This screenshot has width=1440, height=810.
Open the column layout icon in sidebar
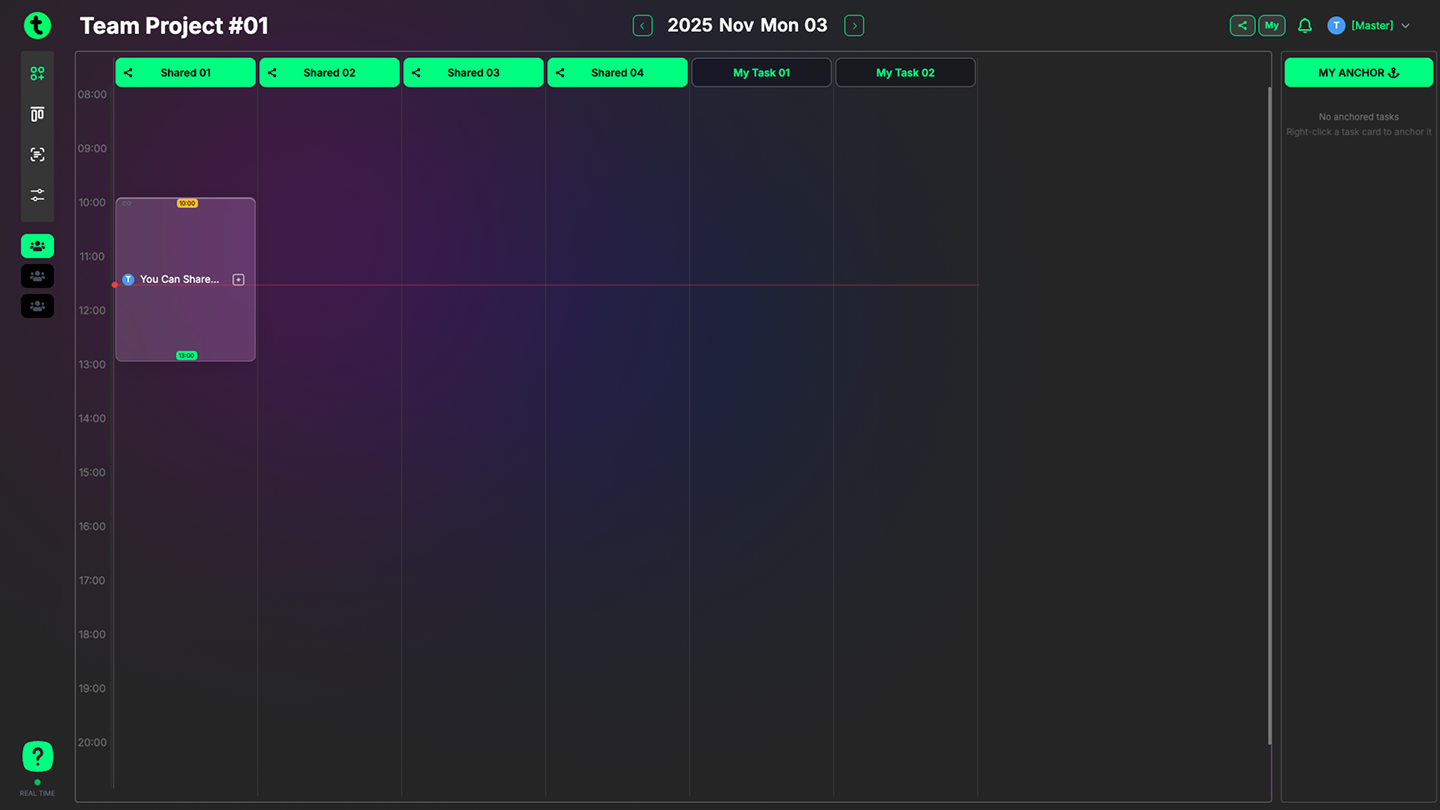tap(37, 114)
